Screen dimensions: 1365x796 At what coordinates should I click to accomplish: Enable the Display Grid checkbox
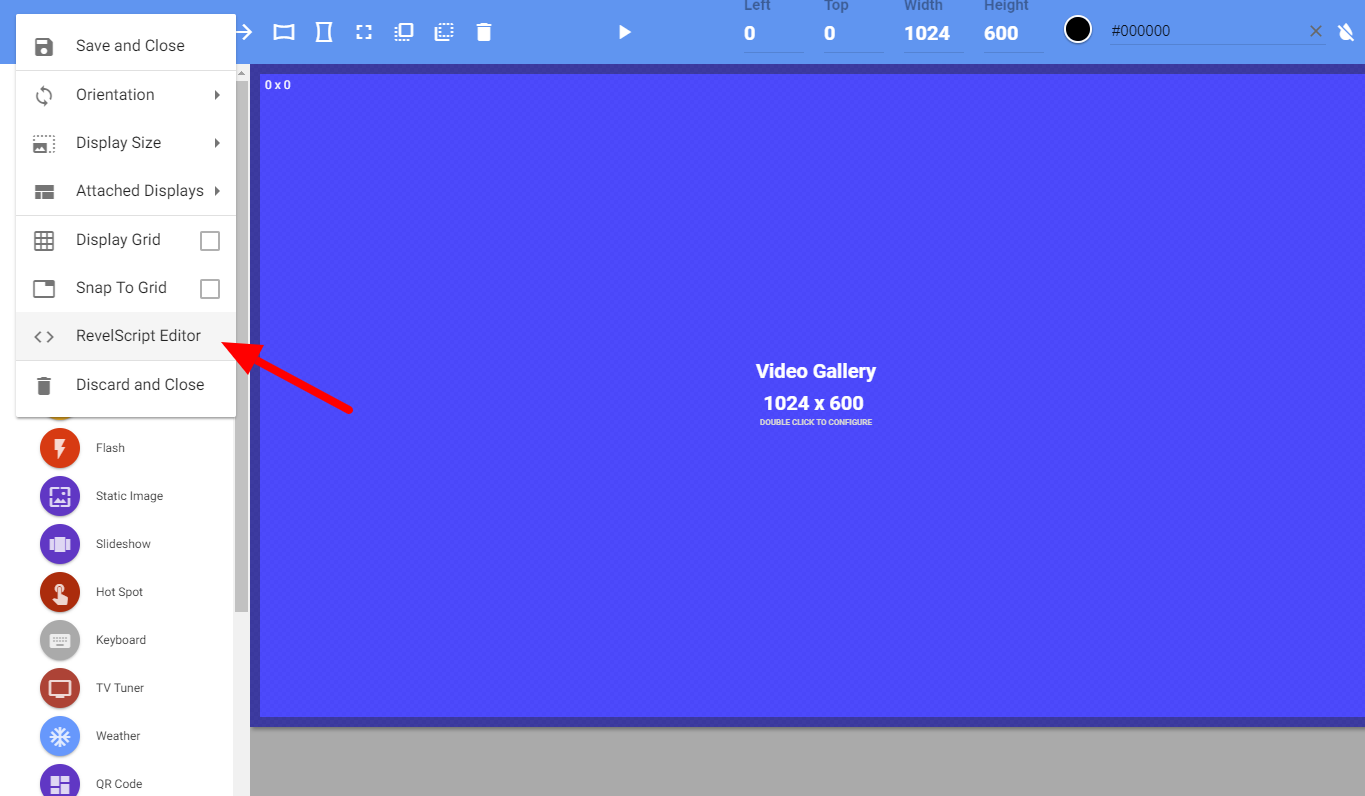[210, 241]
